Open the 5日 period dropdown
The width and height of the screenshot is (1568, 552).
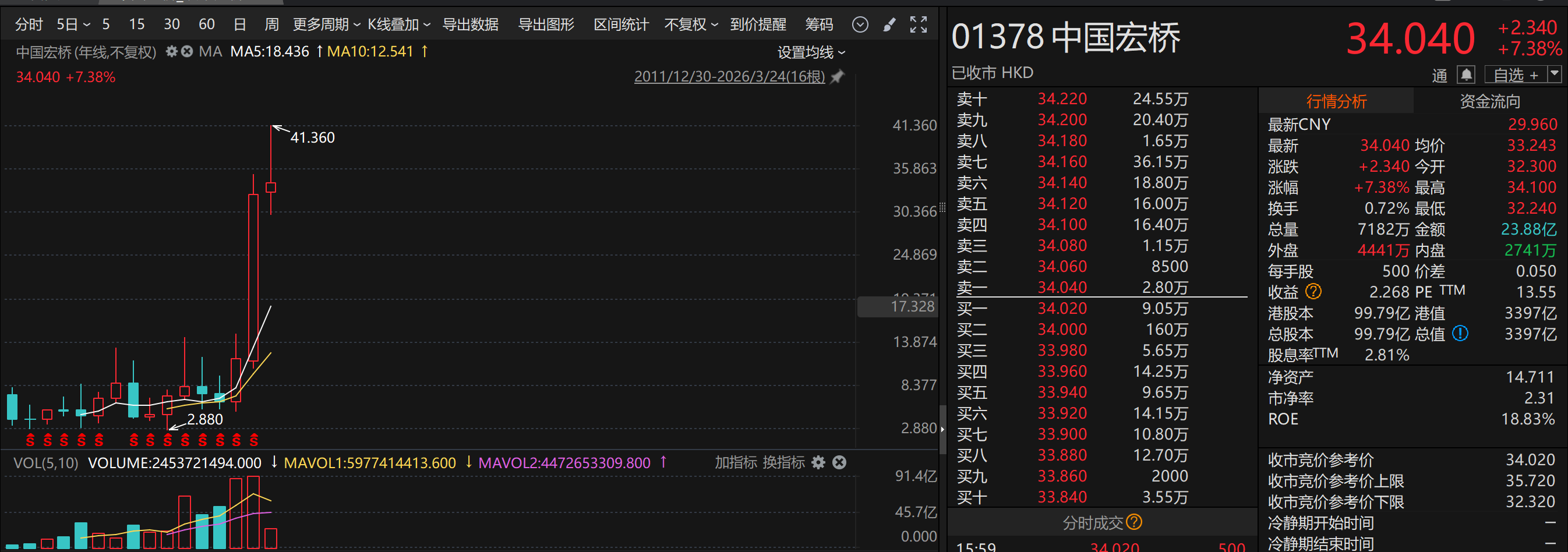coord(73,24)
